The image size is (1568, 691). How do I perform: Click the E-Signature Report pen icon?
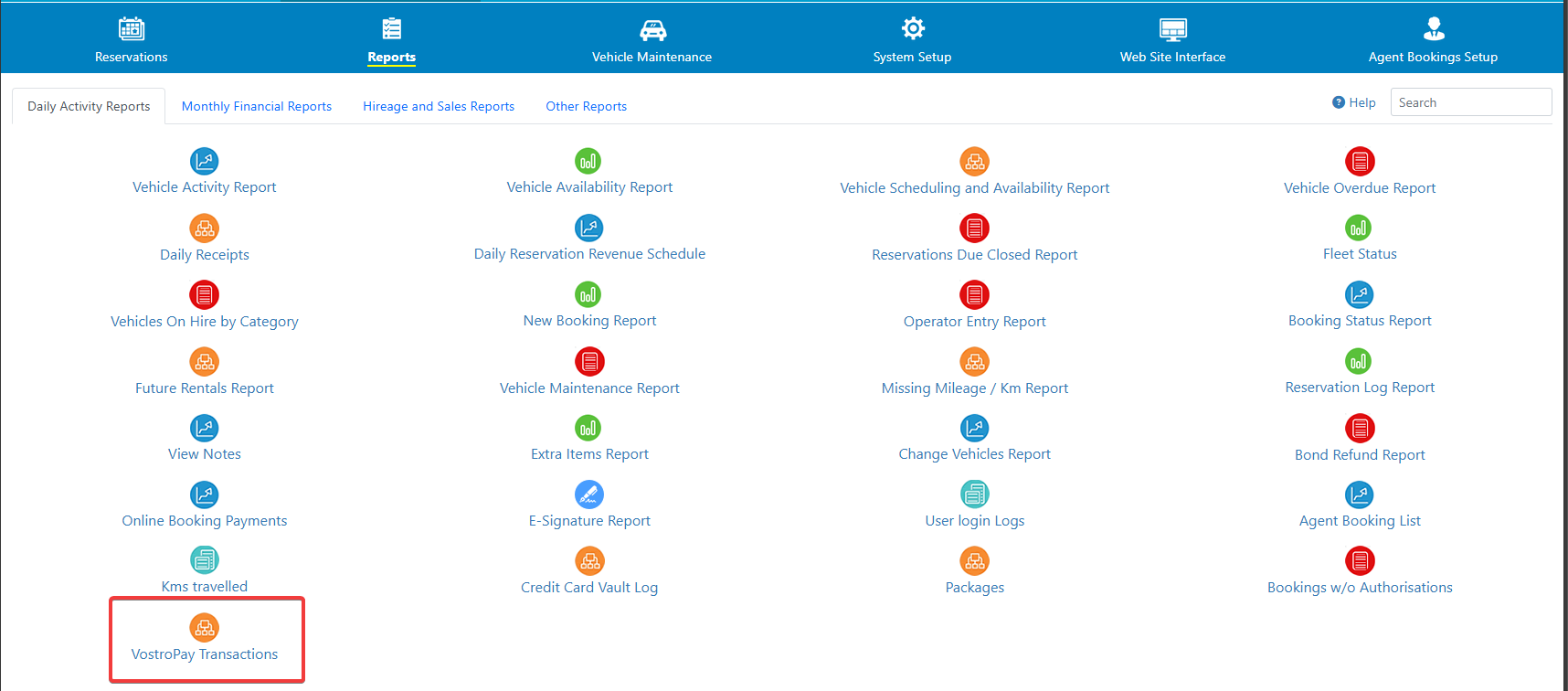tap(589, 494)
